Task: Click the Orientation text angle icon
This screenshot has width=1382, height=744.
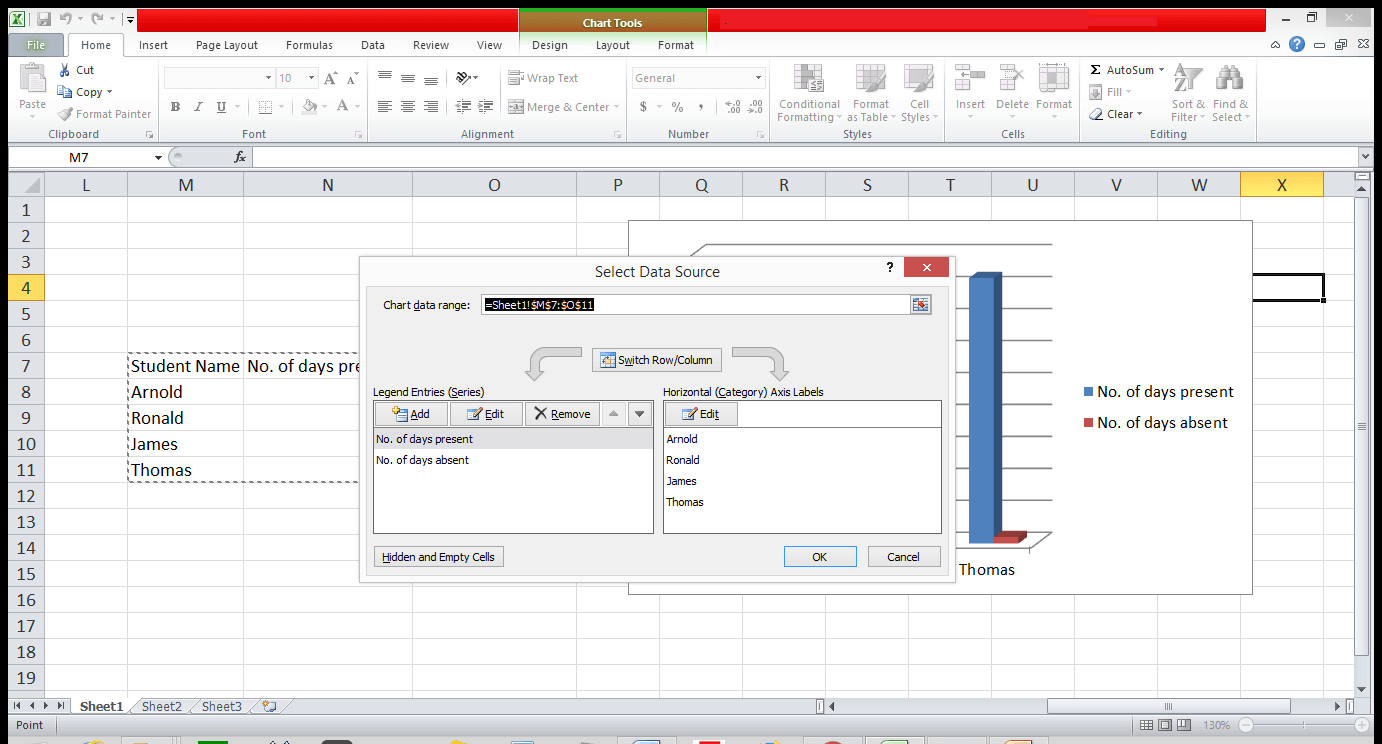Action: pos(463,78)
